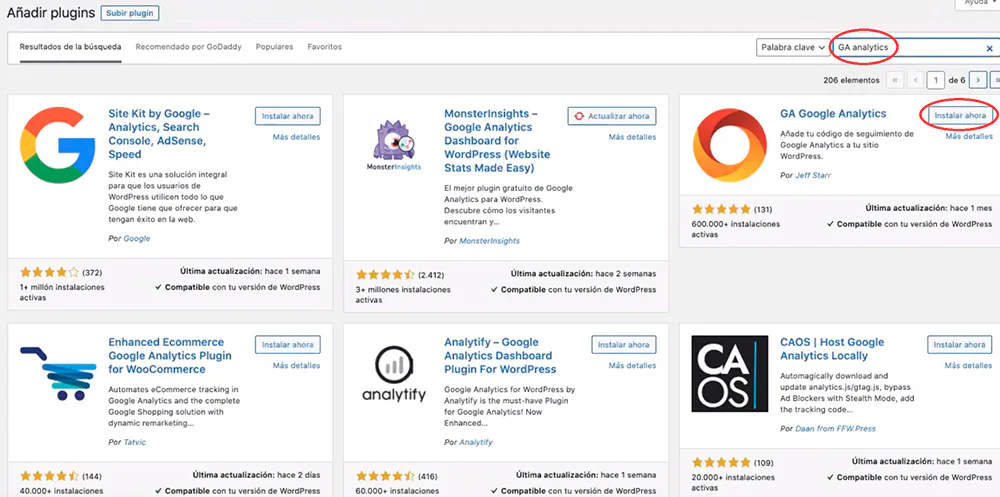The height and width of the screenshot is (497, 1000).
Task: Install Enhanced Ecommerce Google Analytics plugin
Action: tap(288, 345)
